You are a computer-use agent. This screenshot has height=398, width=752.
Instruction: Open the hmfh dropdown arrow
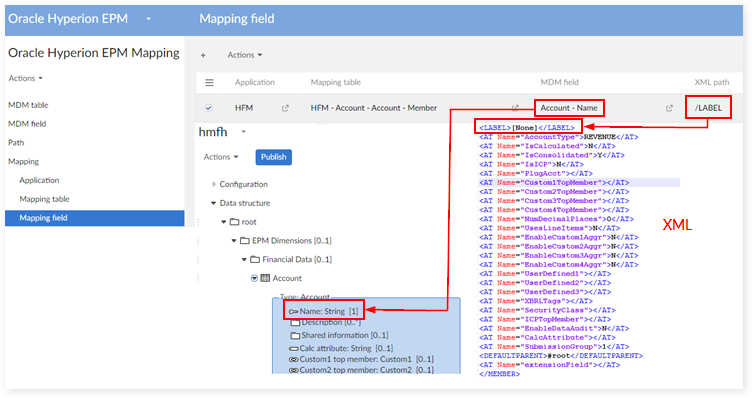click(244, 132)
